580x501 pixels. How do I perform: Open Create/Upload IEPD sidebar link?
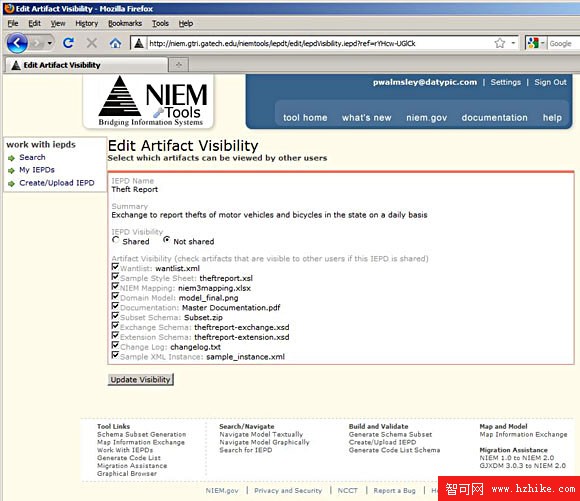tap(57, 183)
